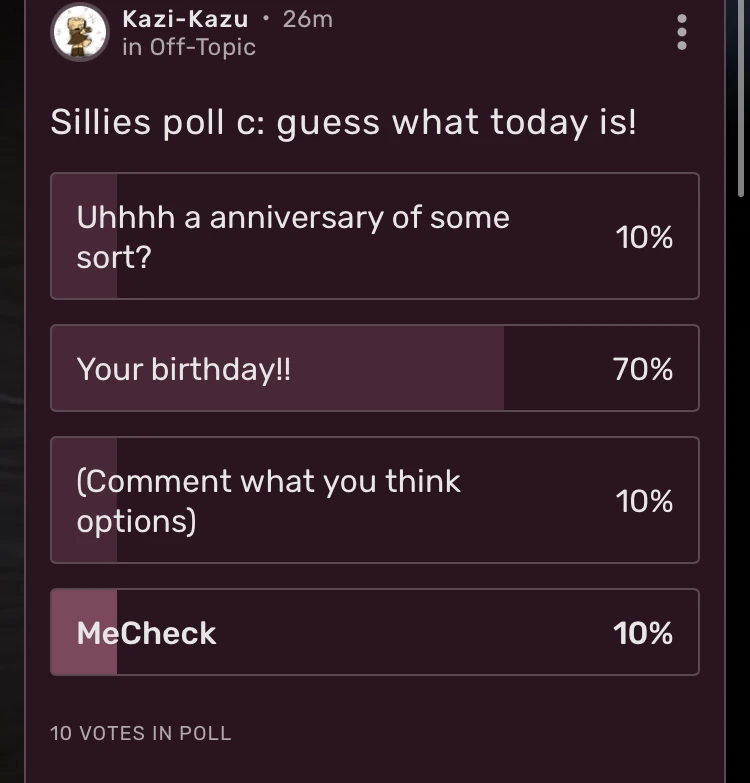Click the fill bar on the Comment option

(x=84, y=545)
